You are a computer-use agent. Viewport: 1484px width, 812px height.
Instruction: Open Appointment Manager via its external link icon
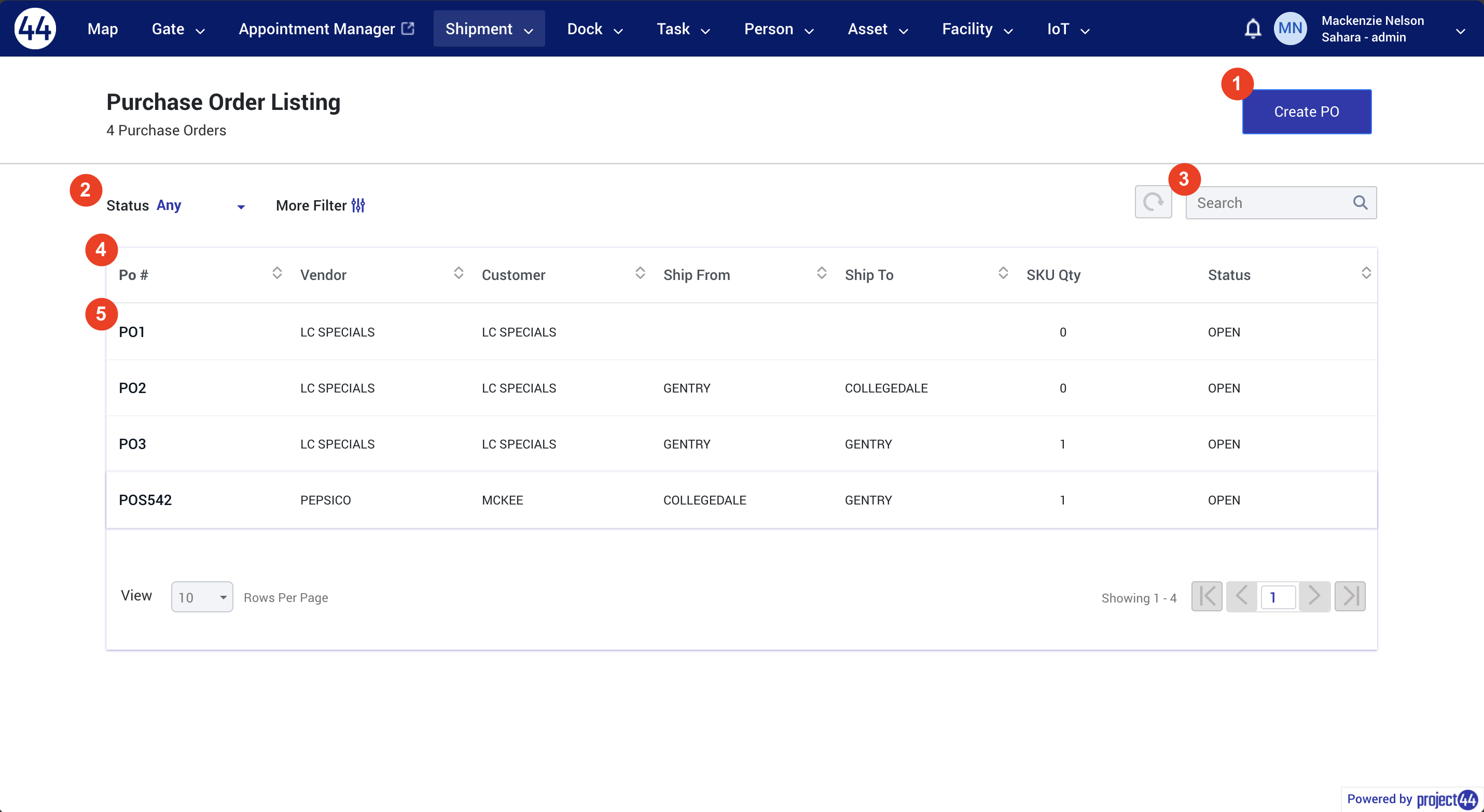[408, 26]
